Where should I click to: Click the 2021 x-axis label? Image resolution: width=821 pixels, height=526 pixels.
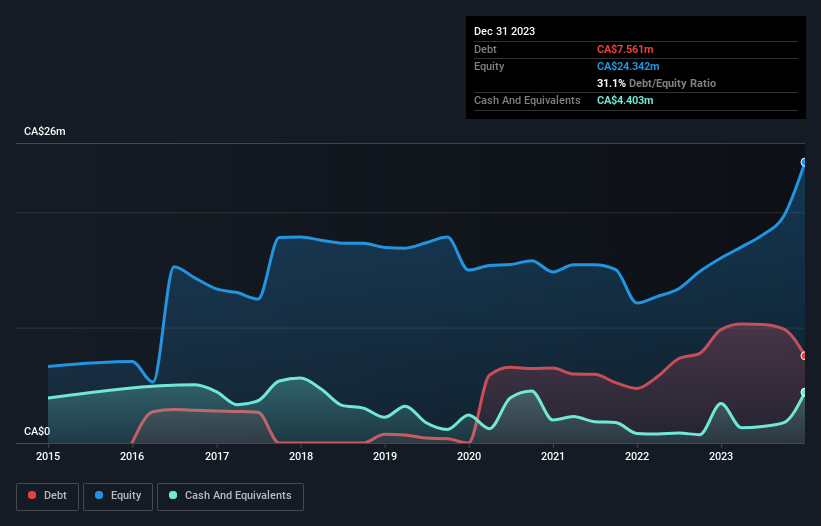click(x=553, y=456)
